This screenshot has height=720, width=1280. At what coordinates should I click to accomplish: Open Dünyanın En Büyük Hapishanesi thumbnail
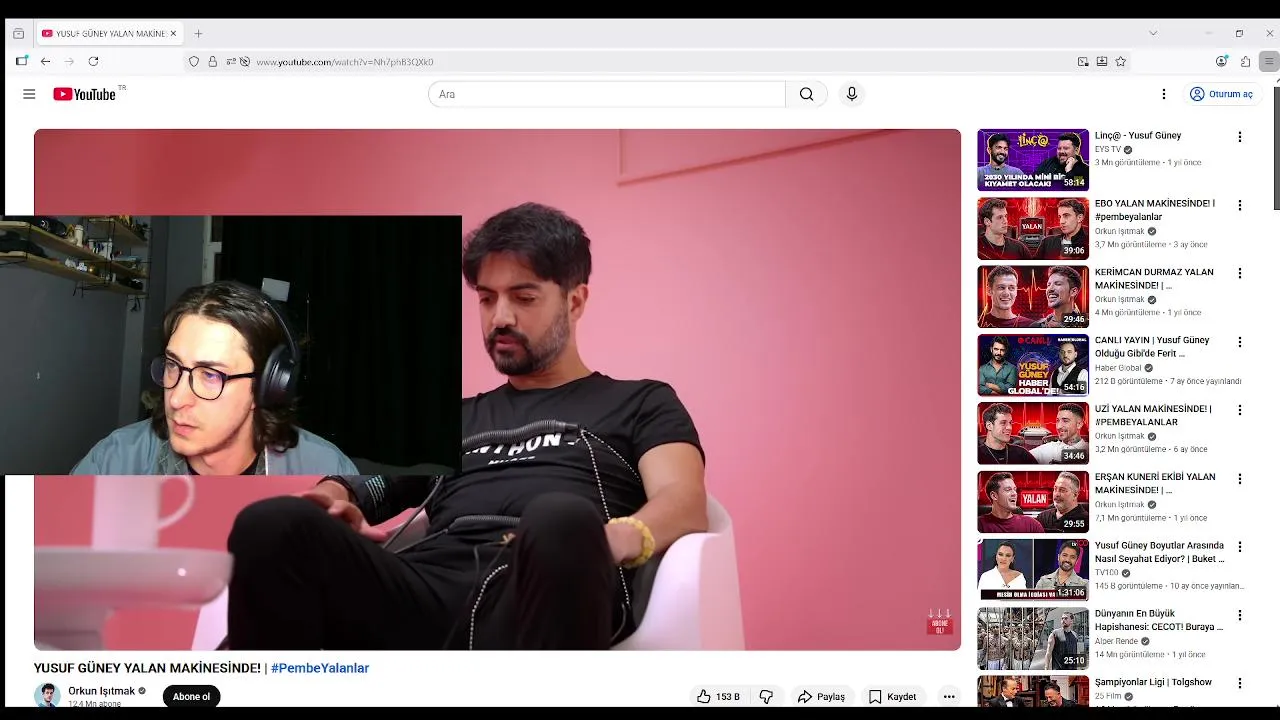(x=1033, y=638)
